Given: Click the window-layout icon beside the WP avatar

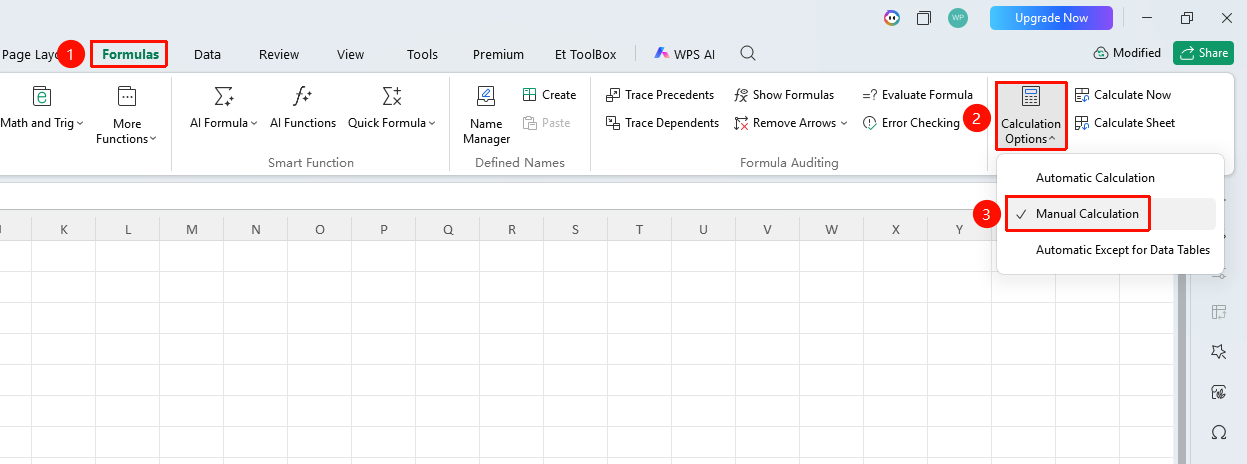Looking at the screenshot, I should tap(924, 18).
